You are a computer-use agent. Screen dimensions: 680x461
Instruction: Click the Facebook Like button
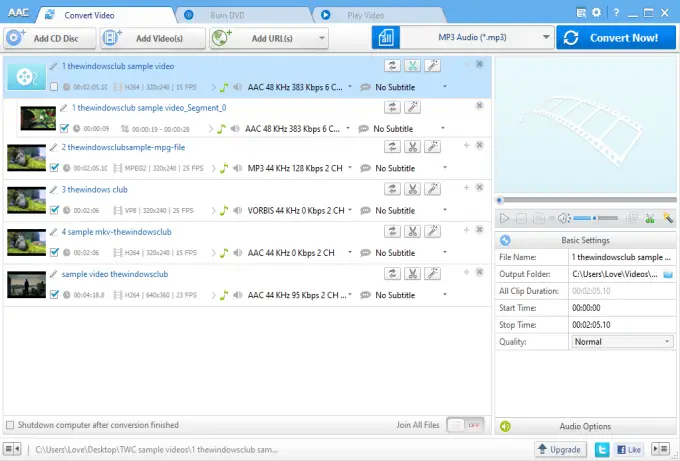coord(628,449)
